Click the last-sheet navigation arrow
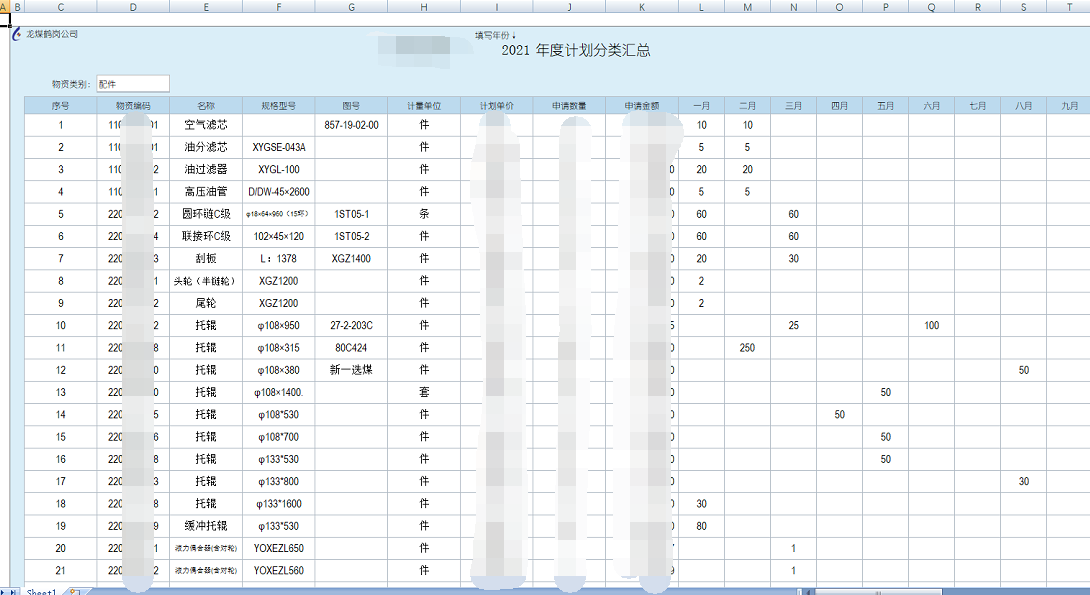This screenshot has height=595, width=1090. click(12, 591)
